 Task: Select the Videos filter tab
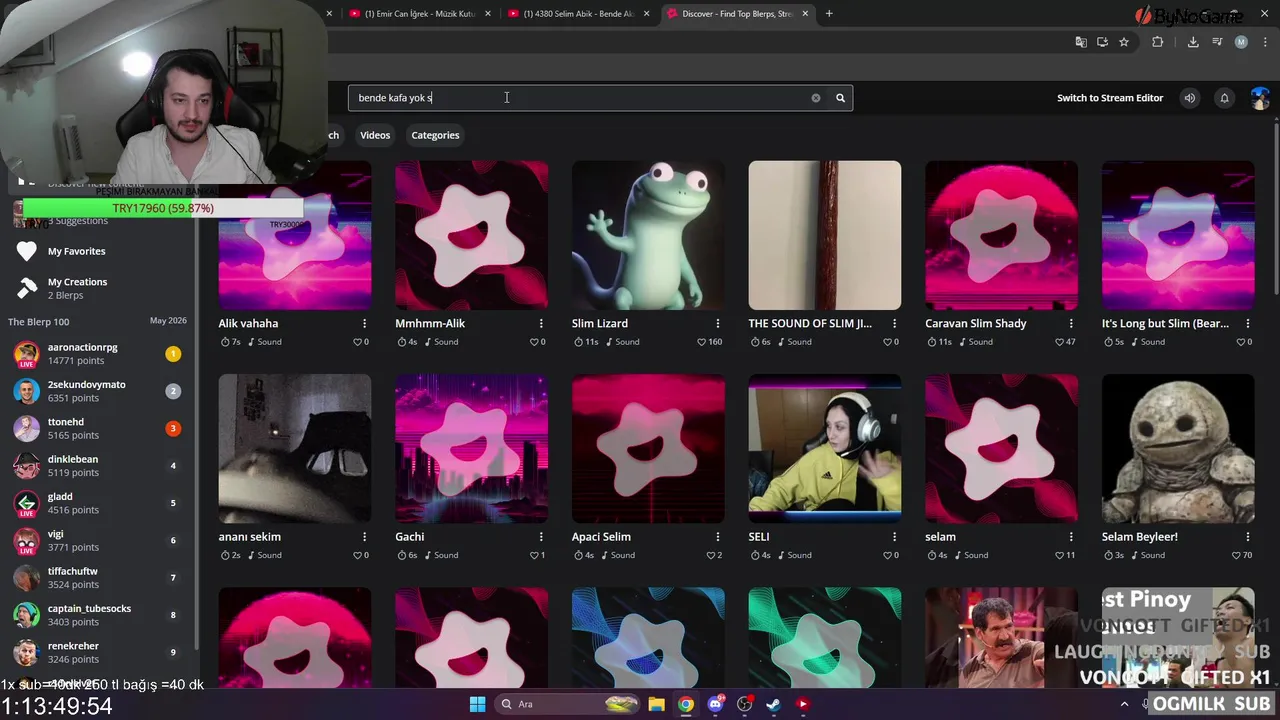pos(375,135)
